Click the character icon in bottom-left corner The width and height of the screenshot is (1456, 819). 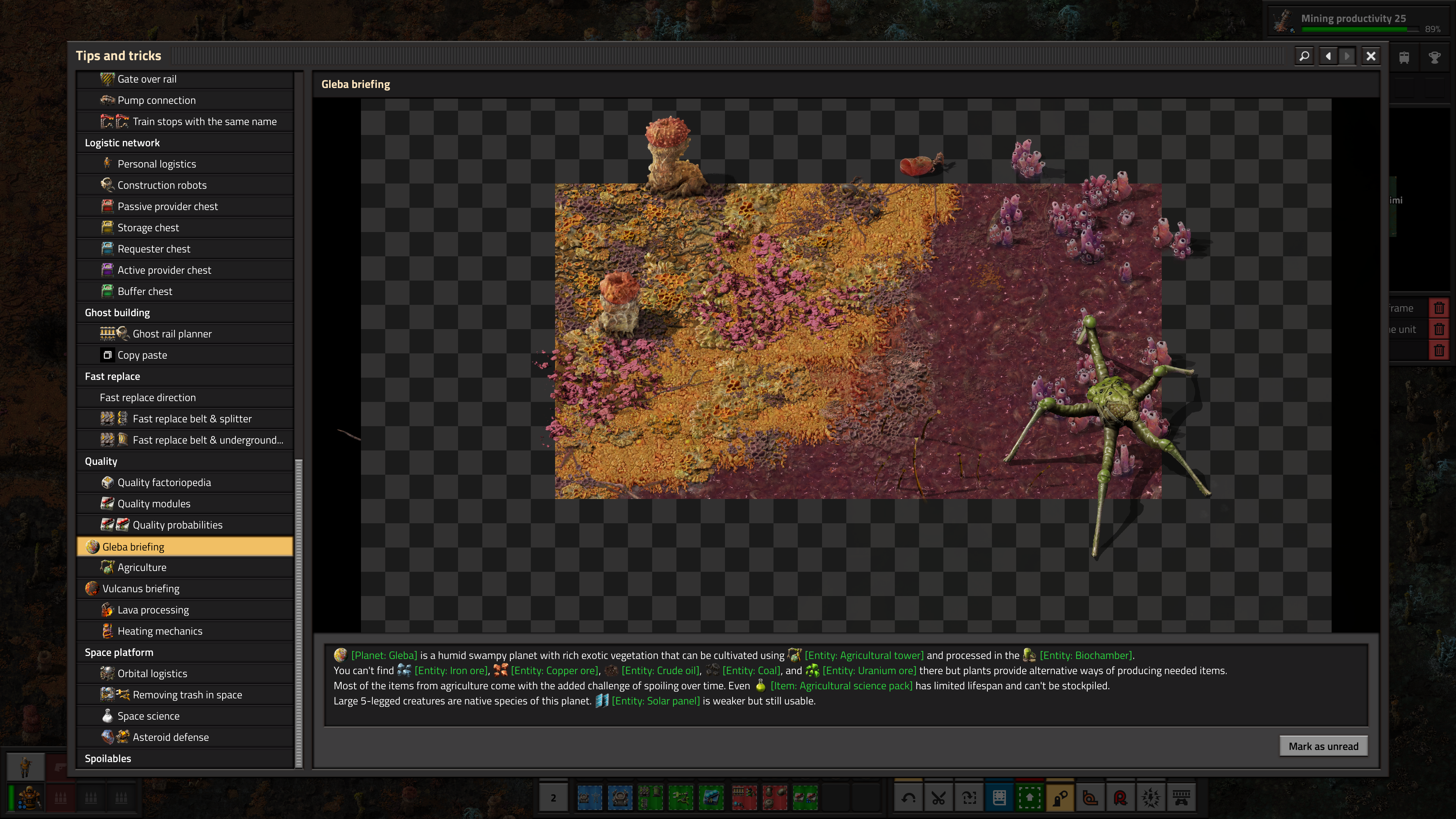(x=25, y=767)
